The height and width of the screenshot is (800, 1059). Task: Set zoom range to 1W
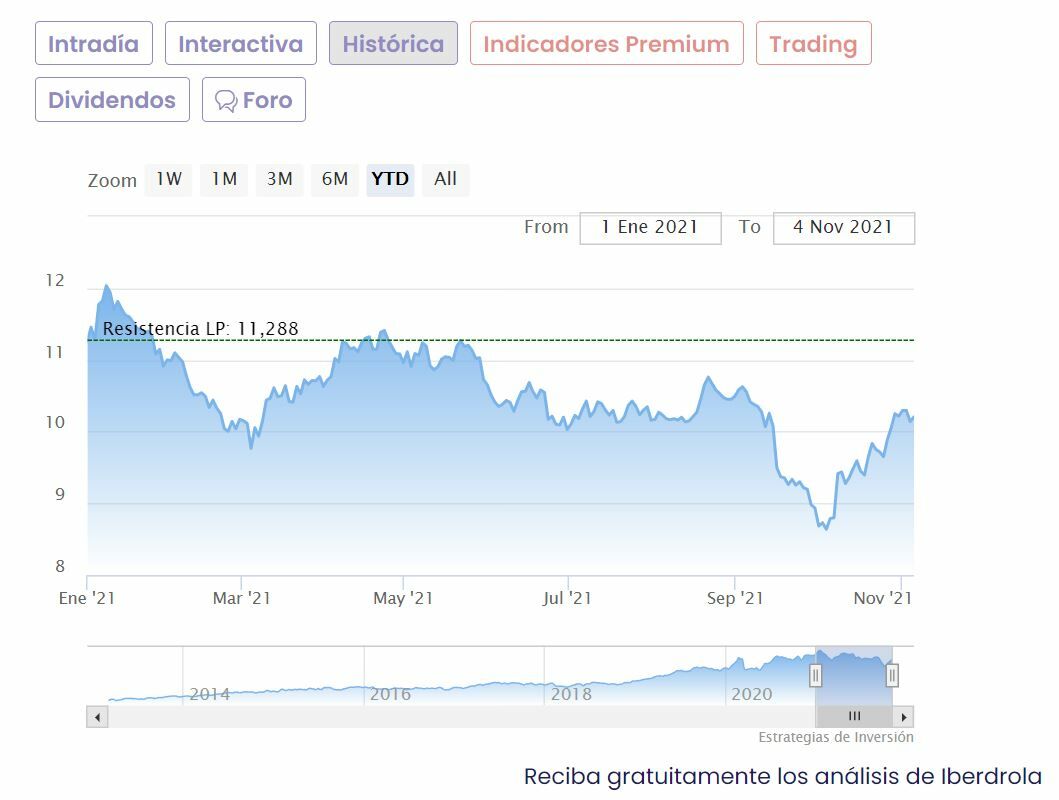pyautogui.click(x=168, y=179)
